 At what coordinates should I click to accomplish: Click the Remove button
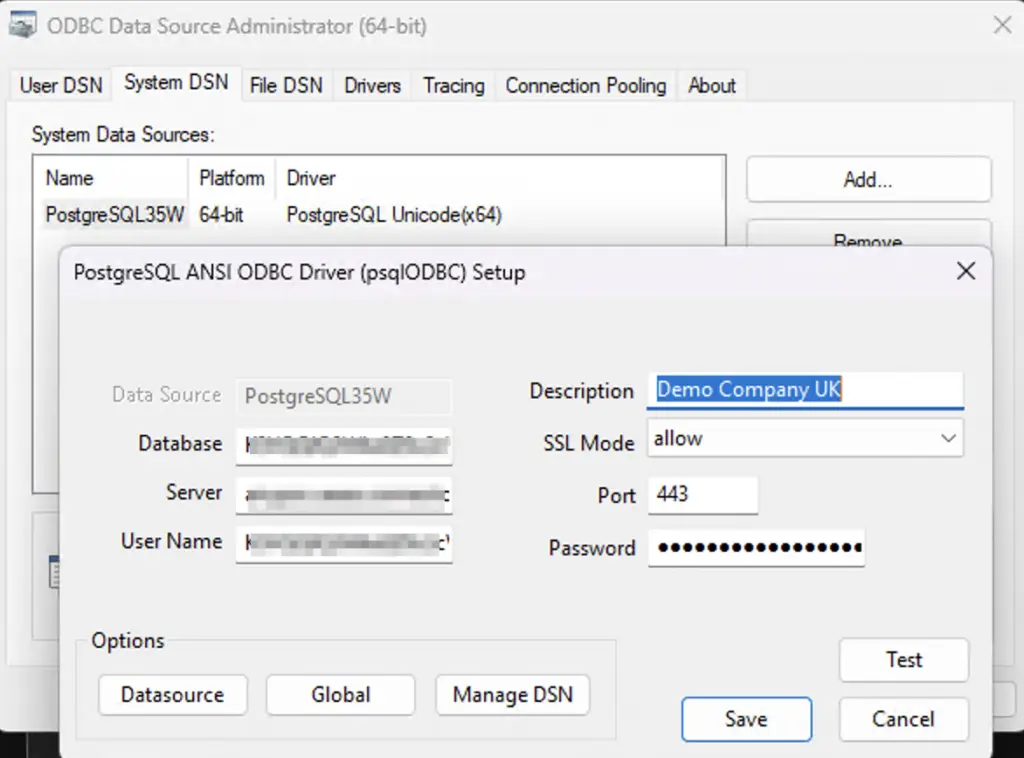pyautogui.click(x=867, y=240)
